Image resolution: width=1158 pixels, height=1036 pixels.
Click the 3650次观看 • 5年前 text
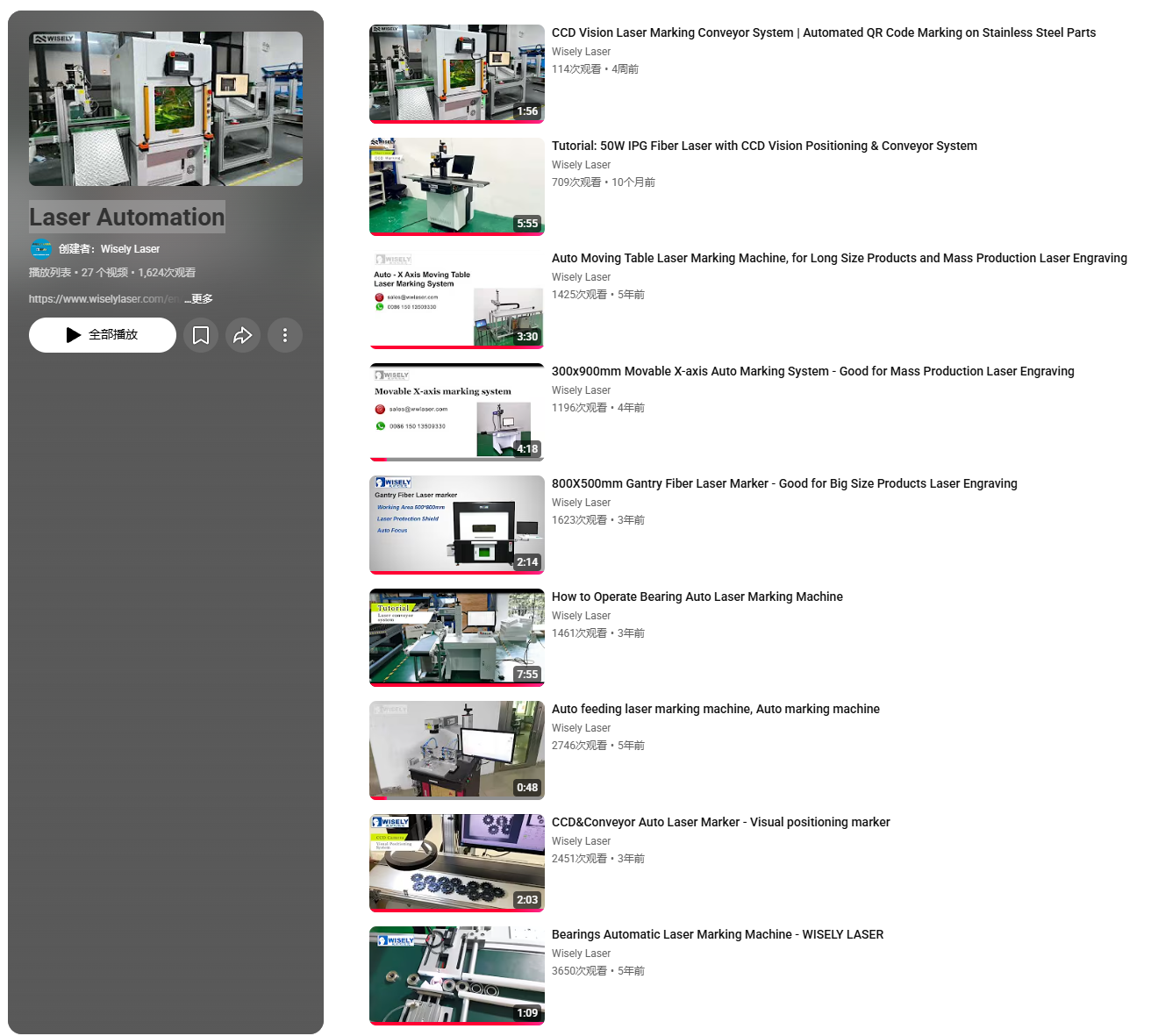coord(598,971)
